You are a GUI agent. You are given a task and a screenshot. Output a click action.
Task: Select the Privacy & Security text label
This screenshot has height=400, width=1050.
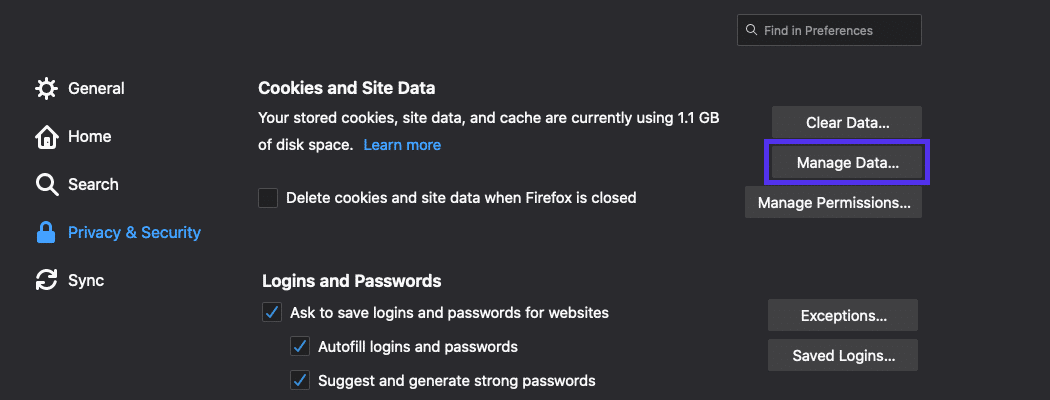(134, 233)
